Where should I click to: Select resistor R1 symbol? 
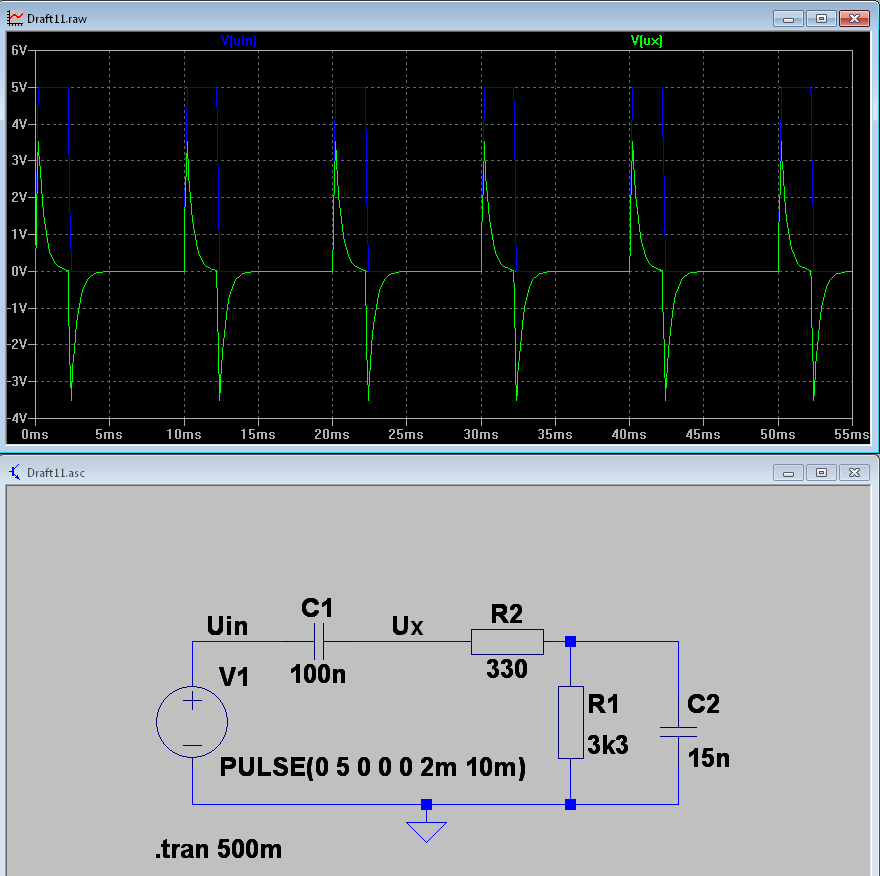tap(571, 722)
